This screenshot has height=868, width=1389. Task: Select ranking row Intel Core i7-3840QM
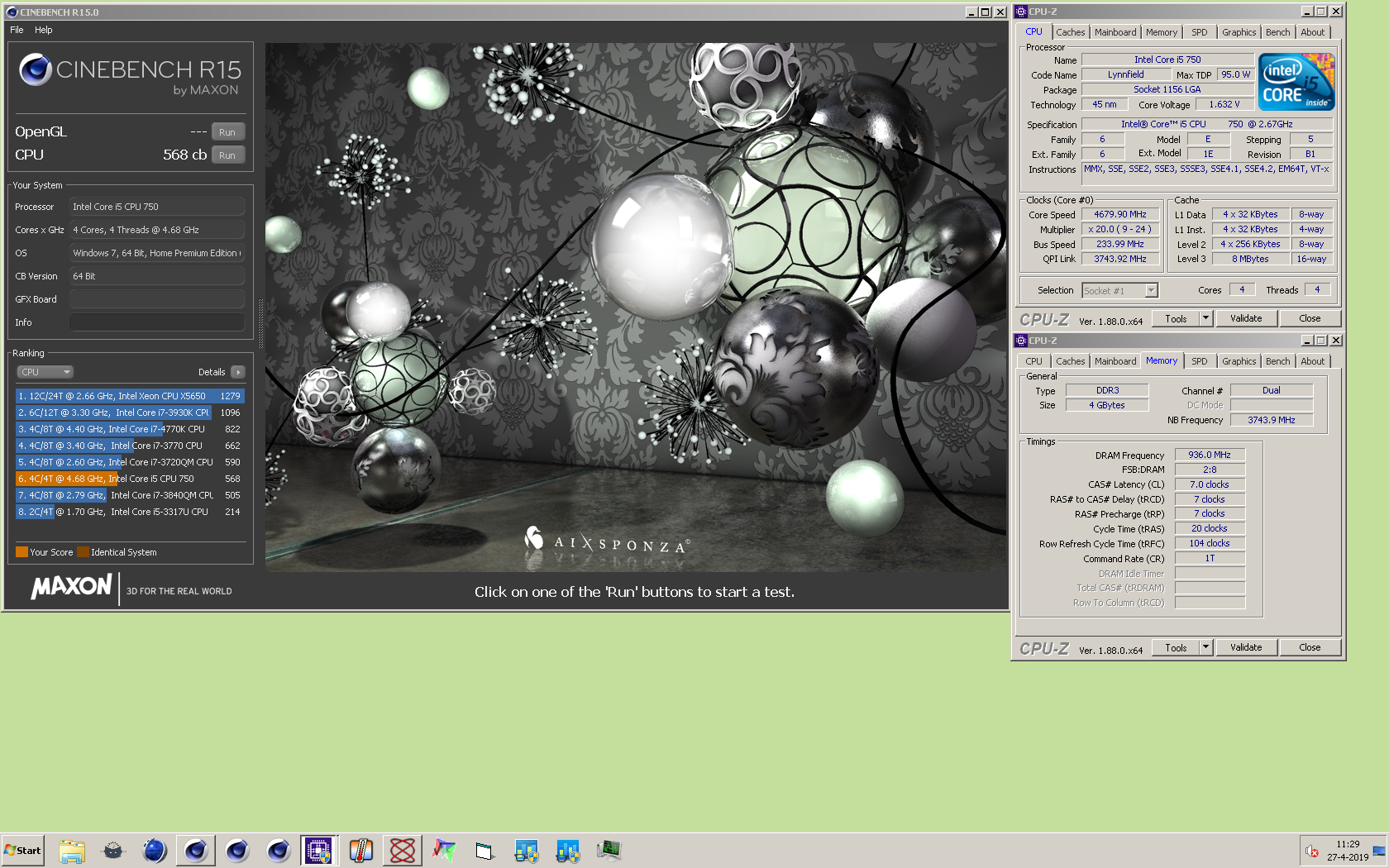point(130,495)
